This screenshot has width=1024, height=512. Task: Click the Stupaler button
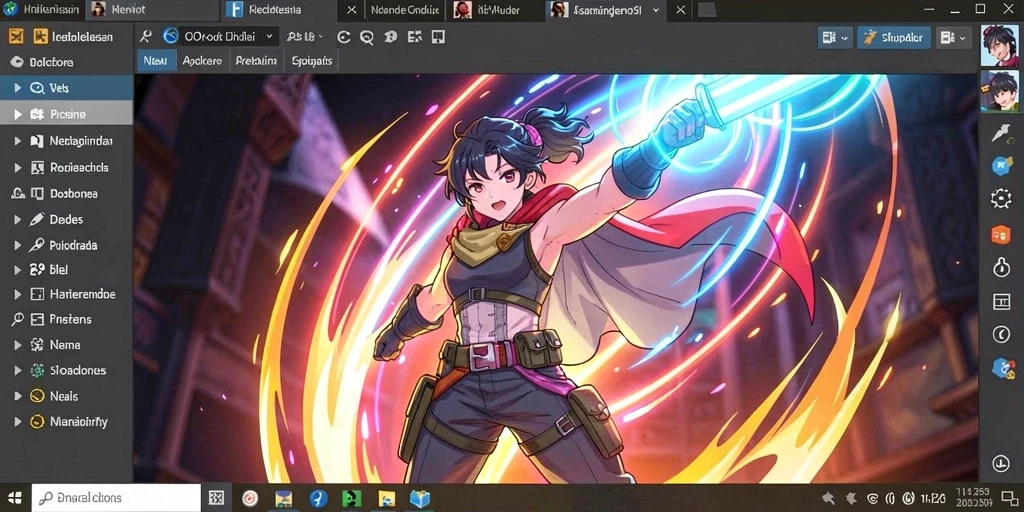coord(893,38)
